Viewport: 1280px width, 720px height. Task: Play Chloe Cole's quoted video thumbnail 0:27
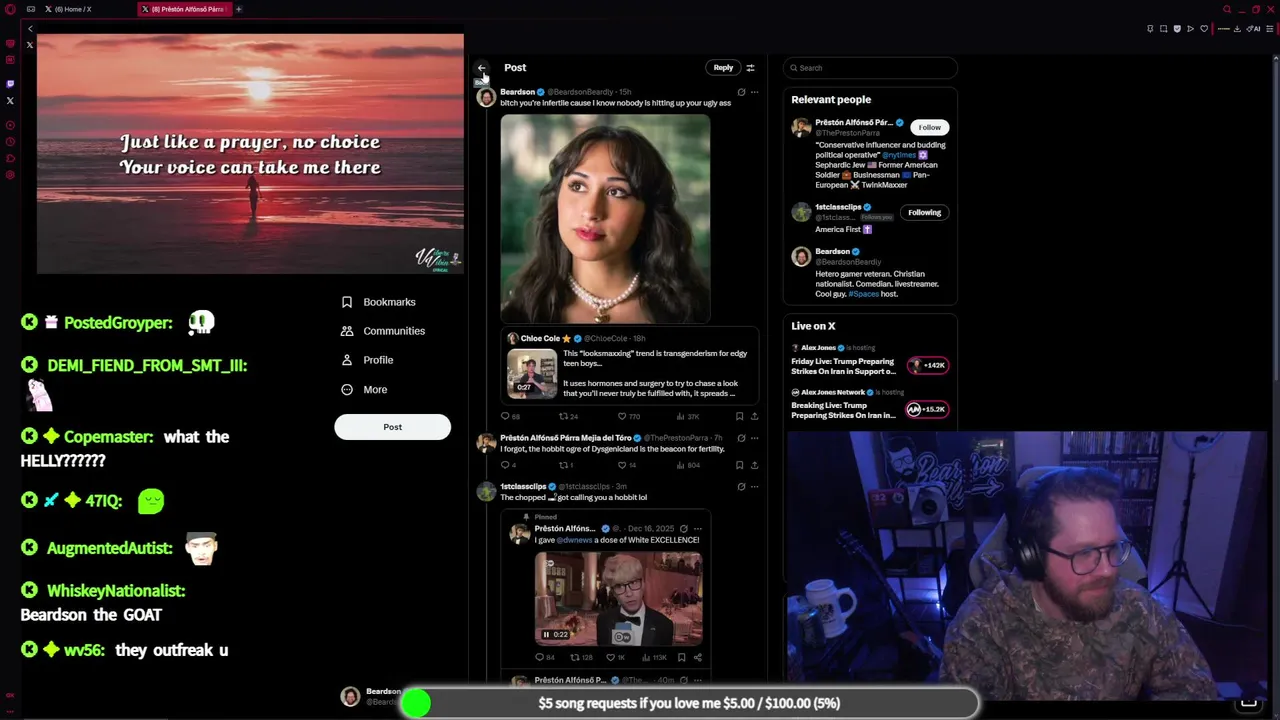coord(531,374)
